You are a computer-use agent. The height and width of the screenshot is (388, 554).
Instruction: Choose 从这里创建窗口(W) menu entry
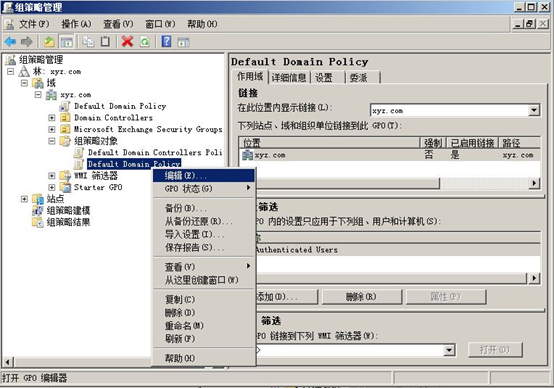pos(204,280)
